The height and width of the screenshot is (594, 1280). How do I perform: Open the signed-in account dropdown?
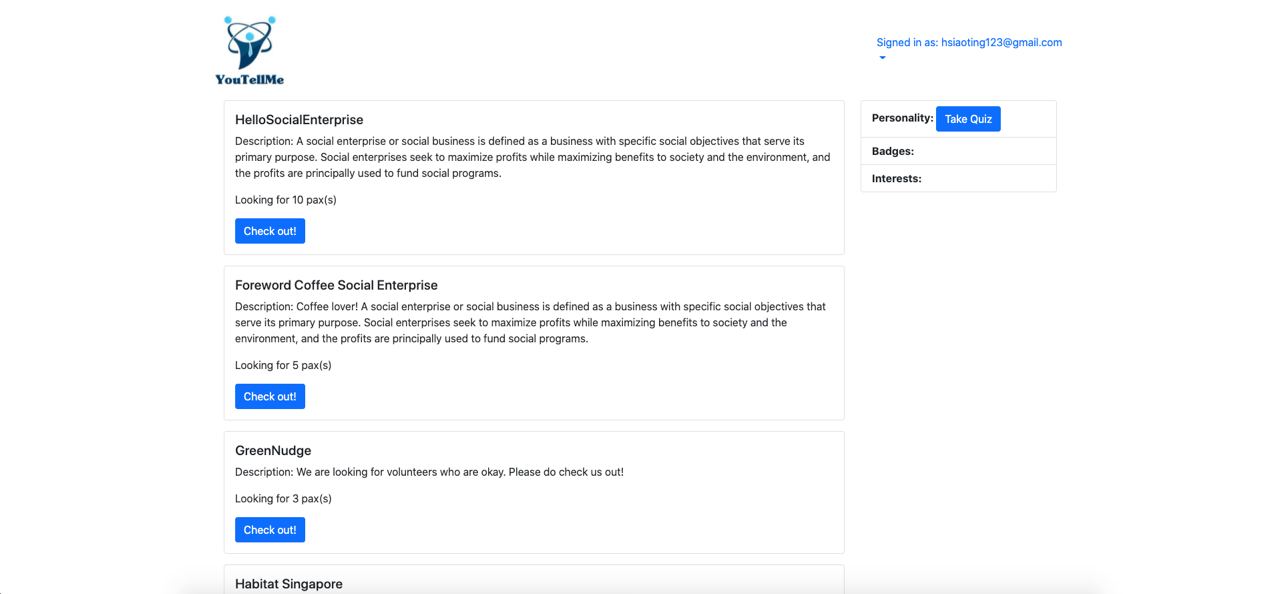pos(968,43)
